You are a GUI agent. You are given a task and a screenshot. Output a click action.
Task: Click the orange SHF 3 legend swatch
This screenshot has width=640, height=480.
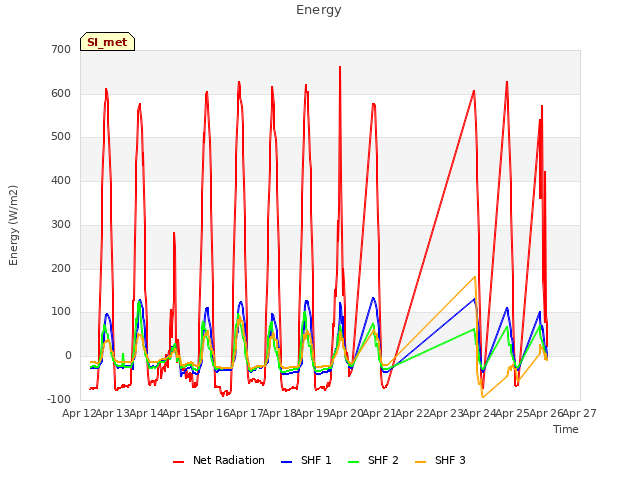point(420,462)
